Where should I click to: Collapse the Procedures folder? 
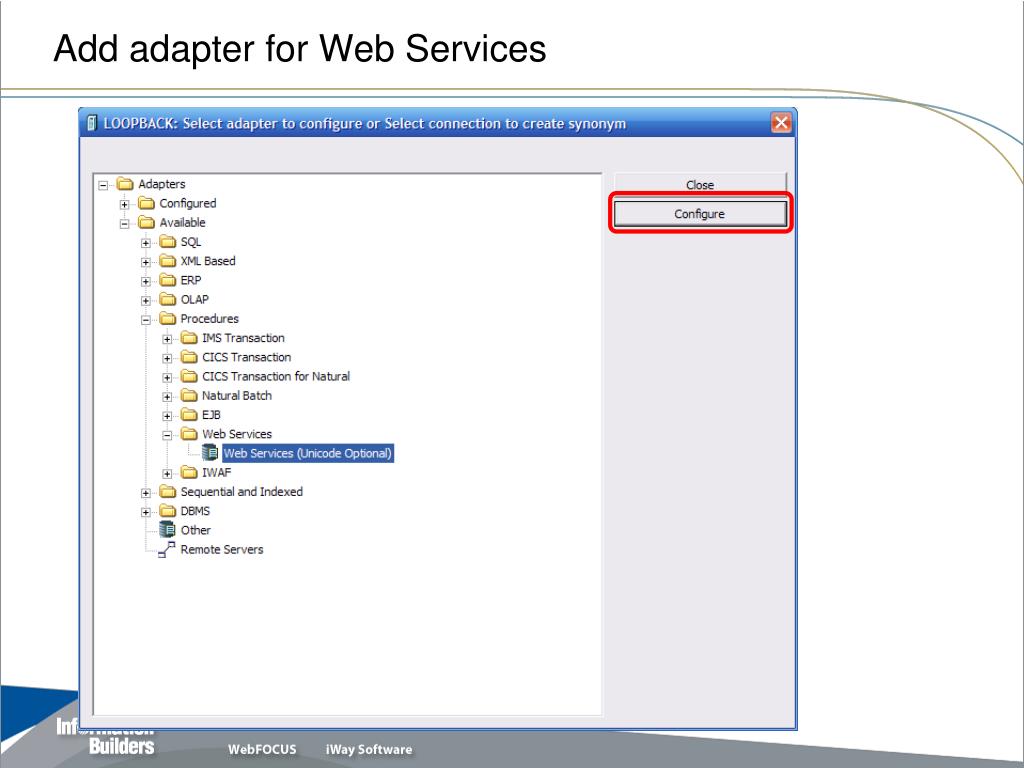coord(146,319)
